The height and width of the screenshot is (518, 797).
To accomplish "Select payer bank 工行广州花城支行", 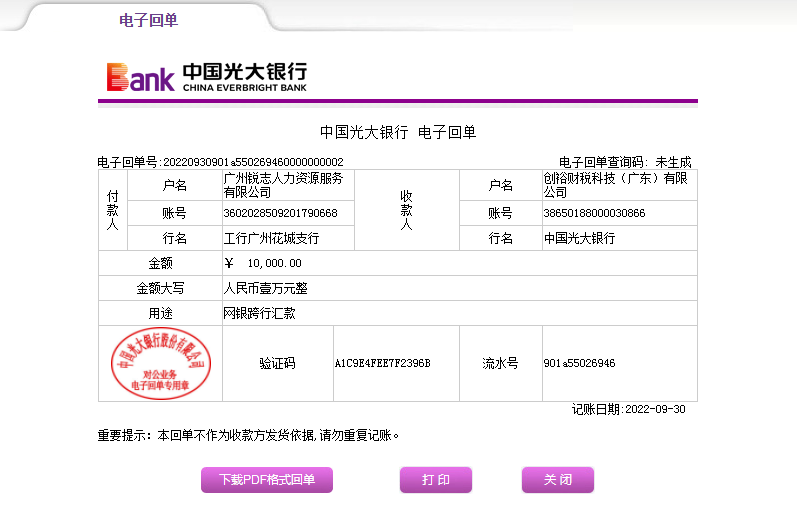I will point(271,238).
